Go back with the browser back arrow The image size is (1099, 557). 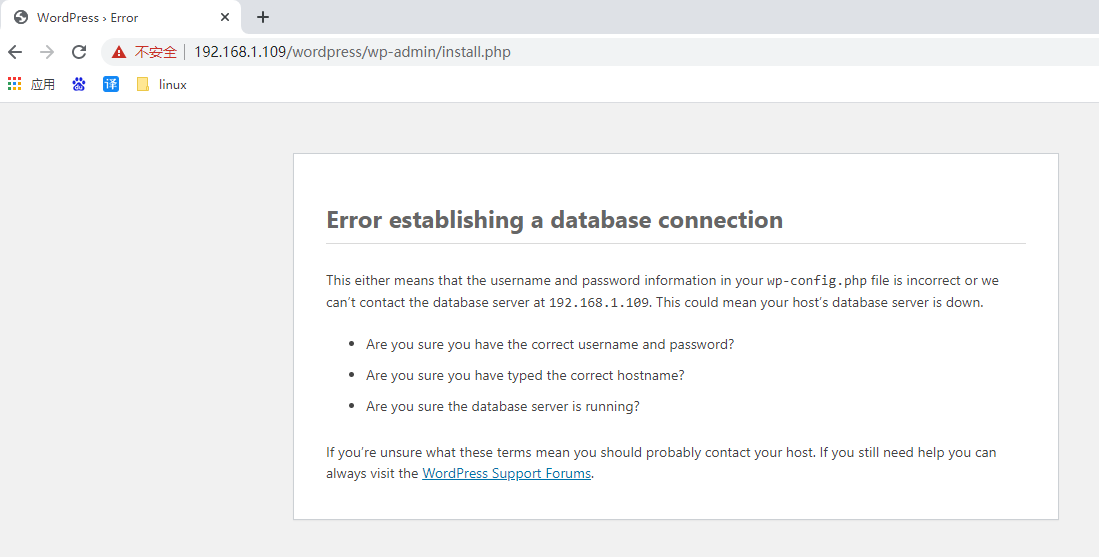(15, 52)
